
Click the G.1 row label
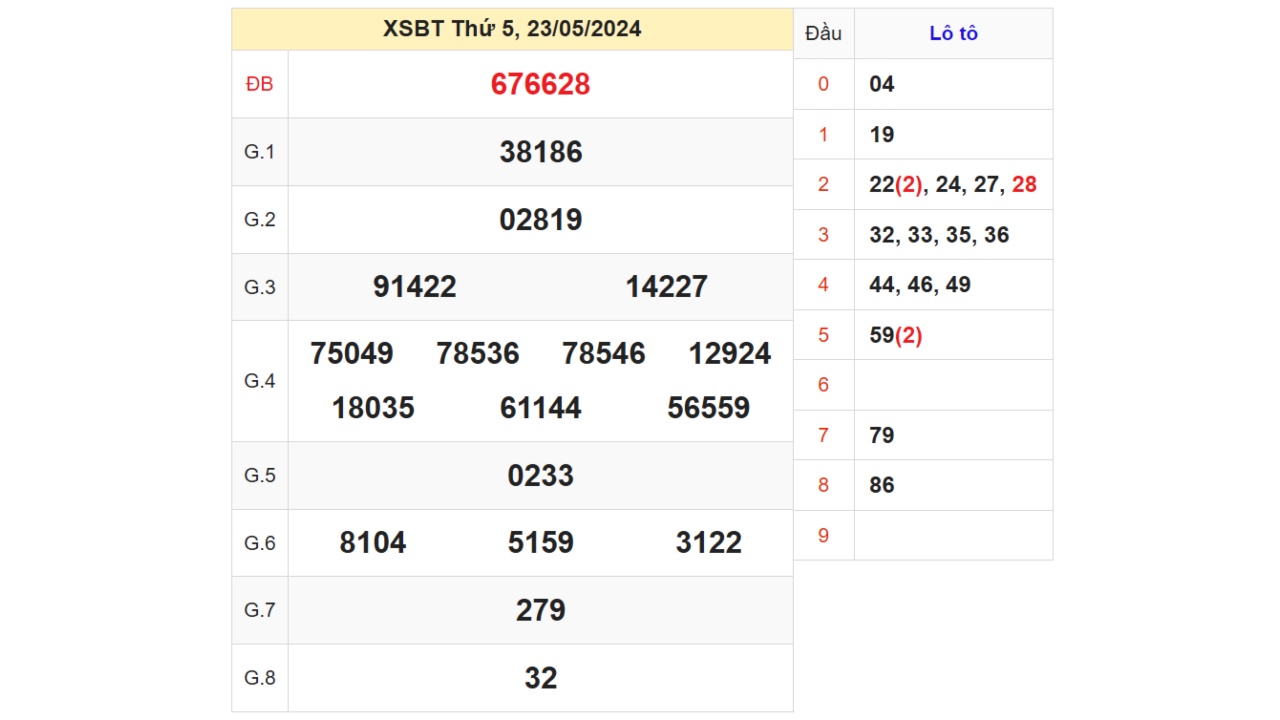[259, 152]
